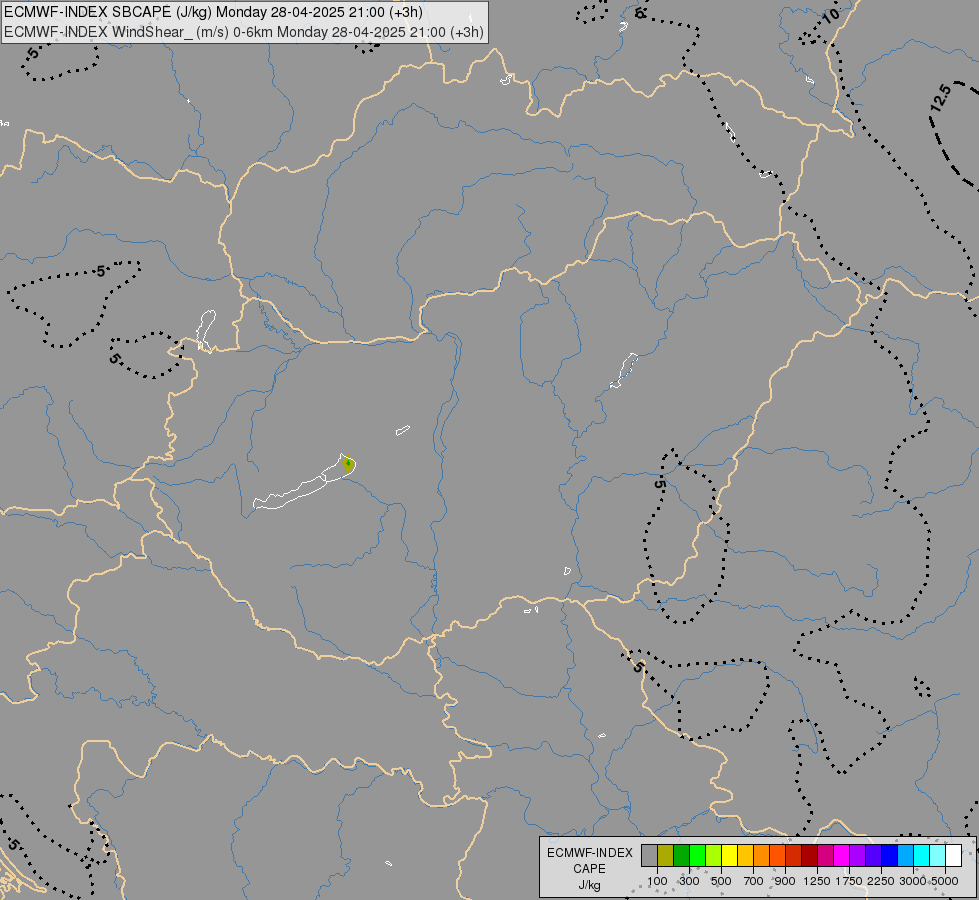The height and width of the screenshot is (900, 979).
Task: Click the SBCAPE title line at the top
Action: coord(214,12)
